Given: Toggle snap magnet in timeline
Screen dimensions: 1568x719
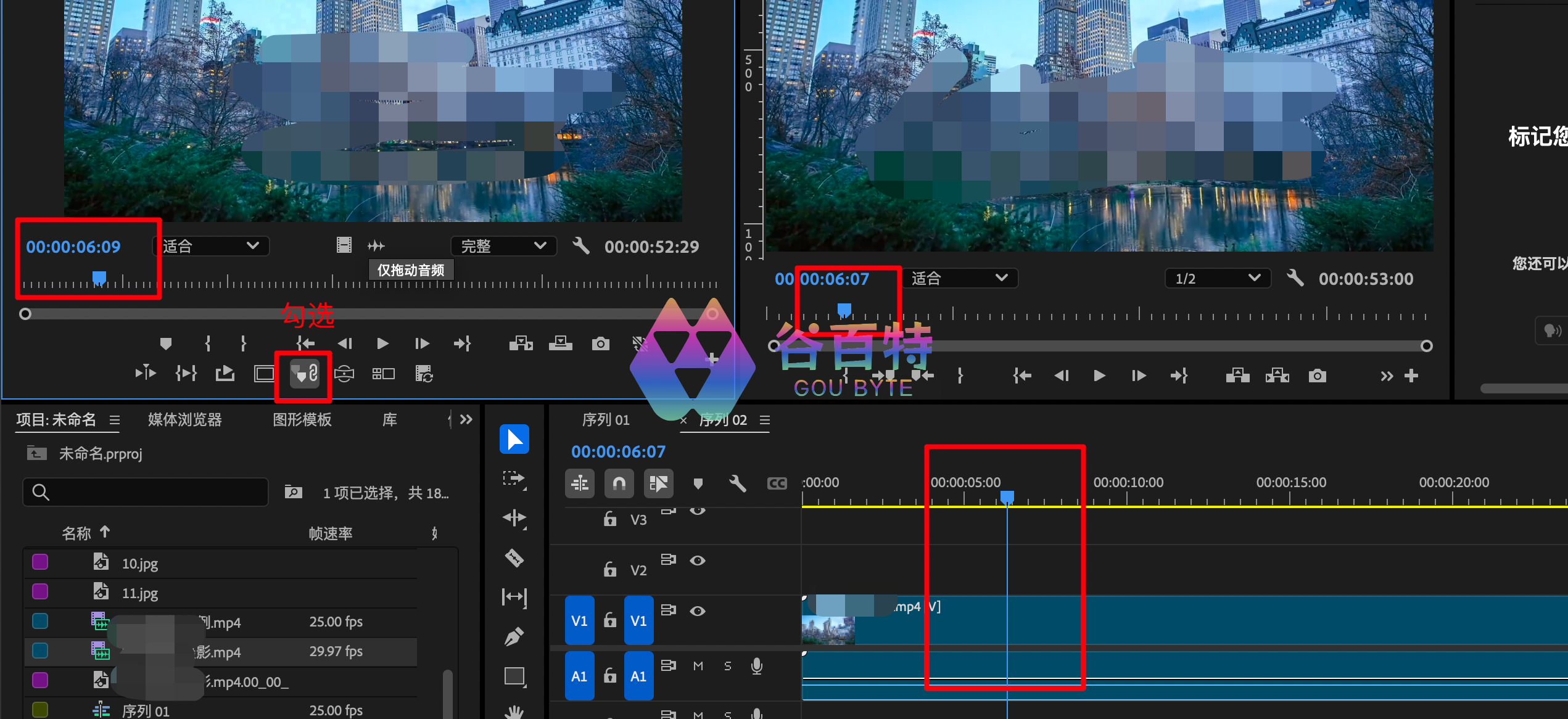Looking at the screenshot, I should [619, 483].
